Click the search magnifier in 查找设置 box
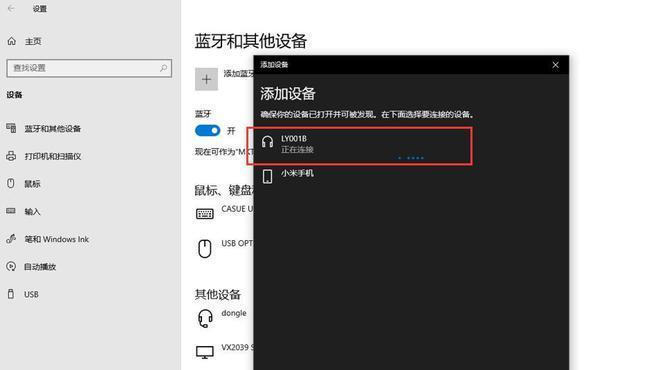This screenshot has width=660, height=370. [x=163, y=68]
